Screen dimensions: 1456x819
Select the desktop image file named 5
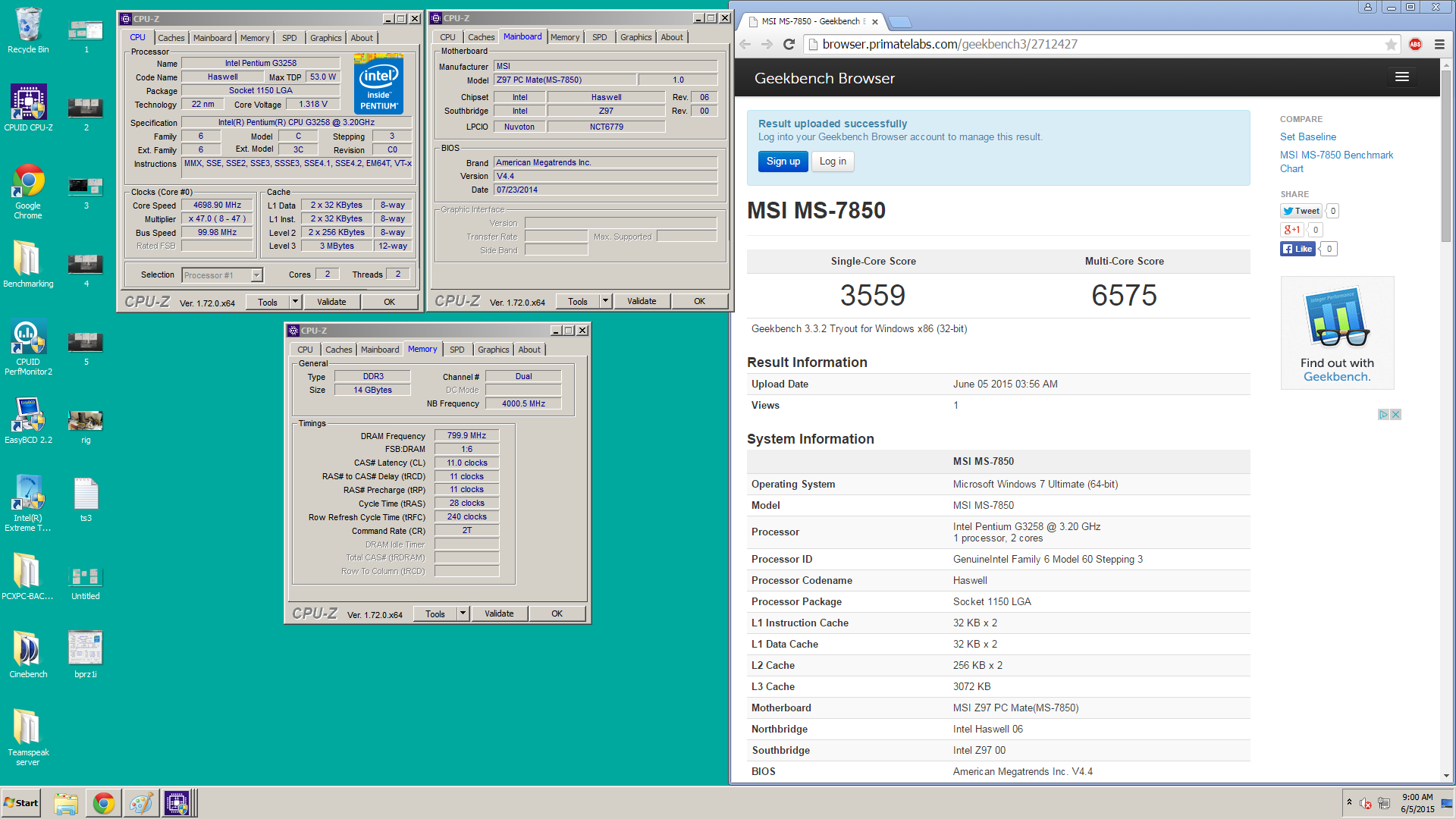point(86,347)
